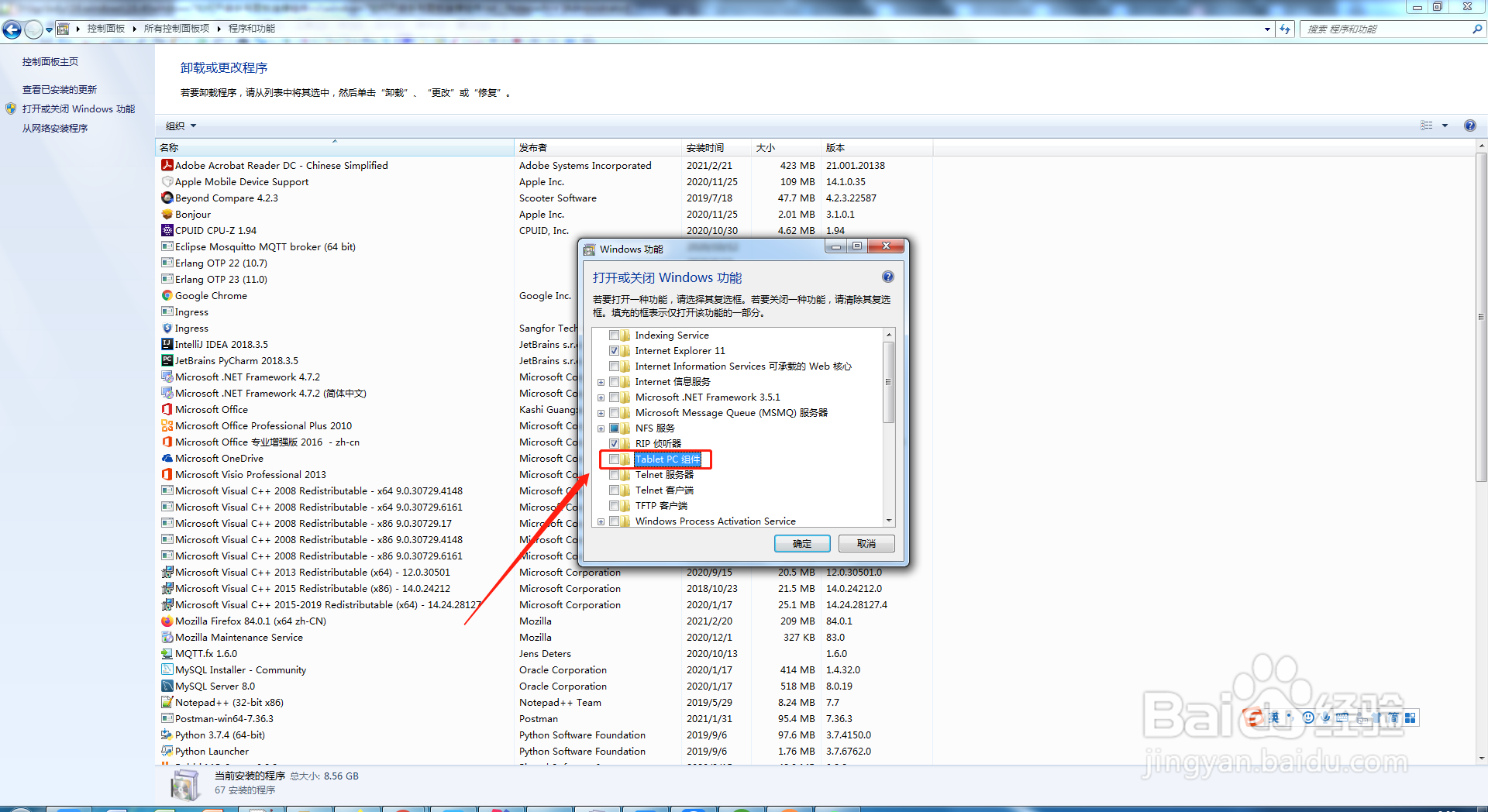Click the Adobe Acrobat Reader DC program icon
This screenshot has height=812, width=1488.
pos(167,165)
